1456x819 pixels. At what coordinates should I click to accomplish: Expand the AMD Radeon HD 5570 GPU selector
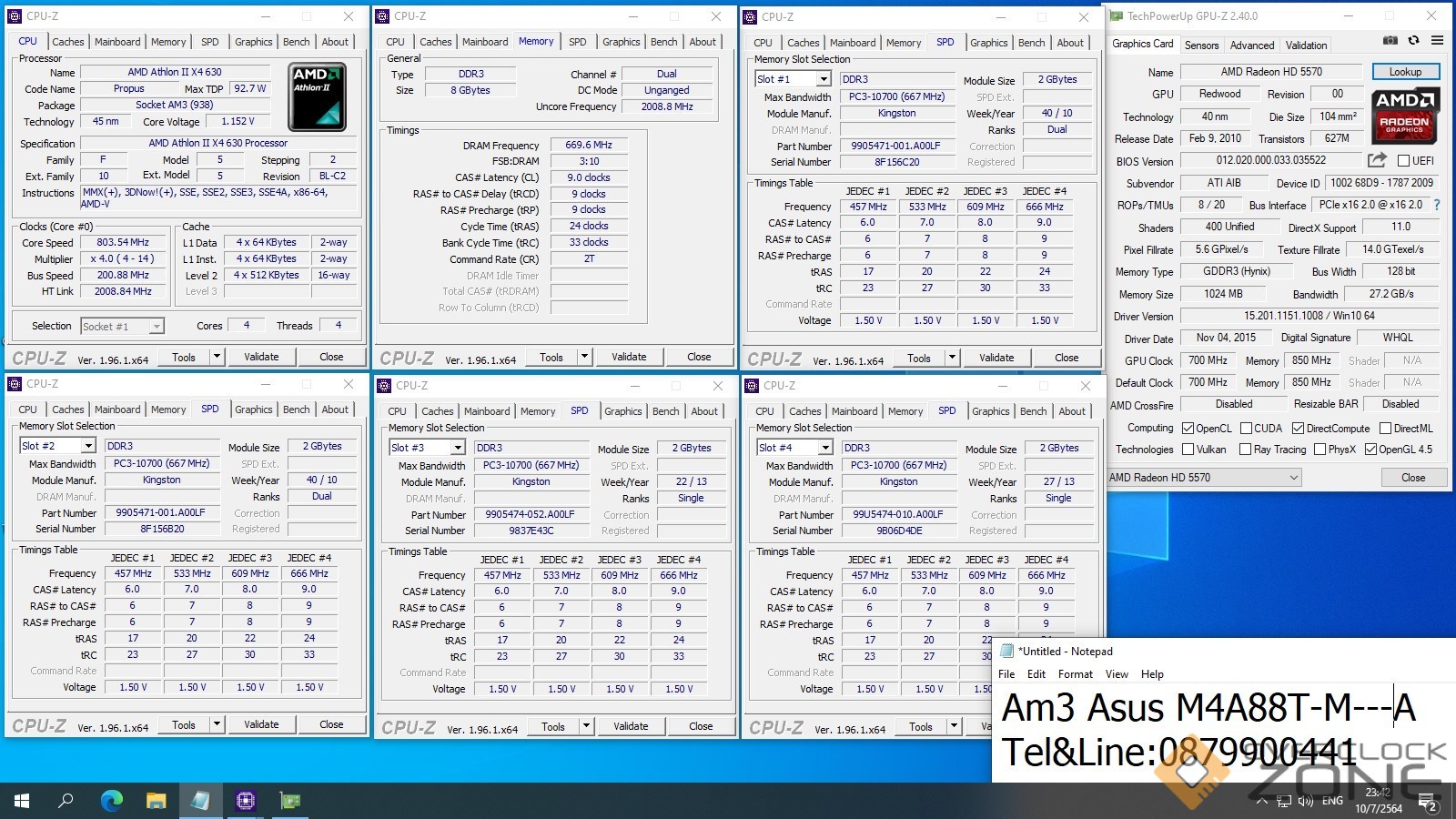coord(1293,478)
